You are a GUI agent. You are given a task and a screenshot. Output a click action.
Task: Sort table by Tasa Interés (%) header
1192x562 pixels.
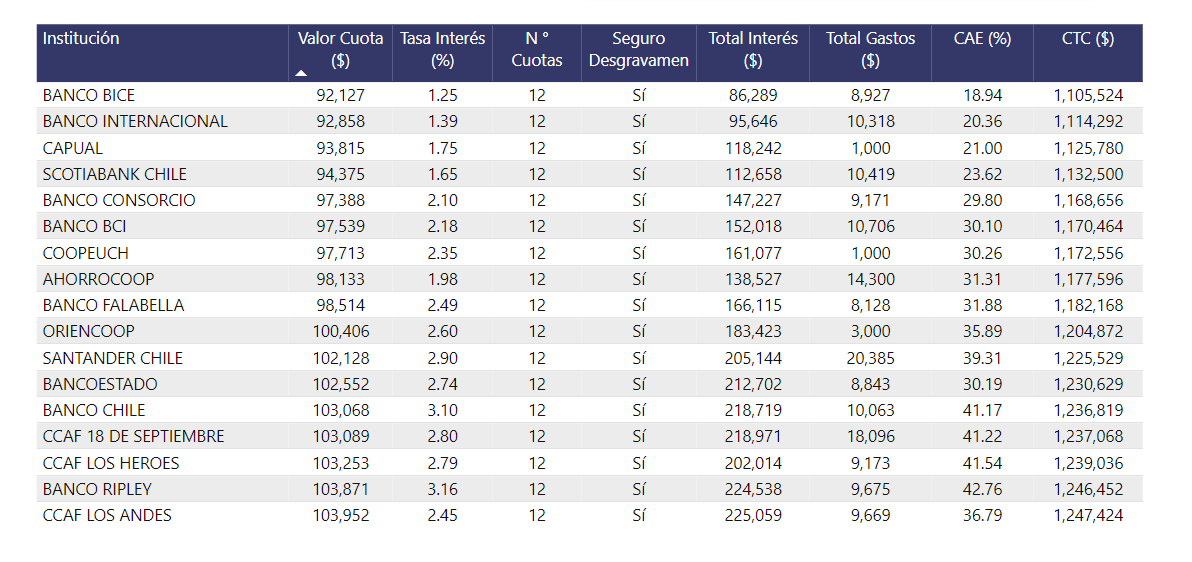tap(442, 50)
